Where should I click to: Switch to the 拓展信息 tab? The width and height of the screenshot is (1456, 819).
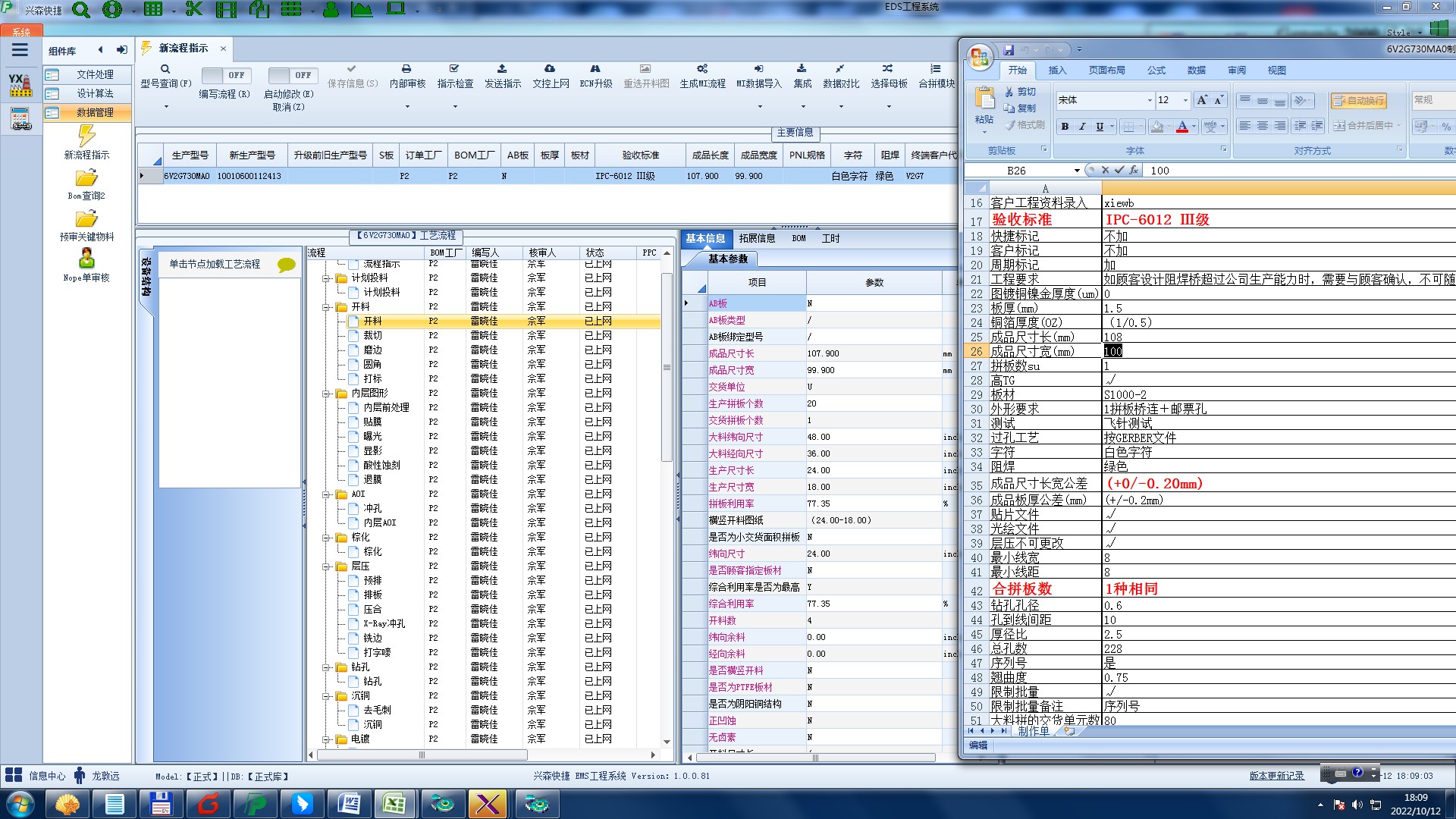coord(756,238)
